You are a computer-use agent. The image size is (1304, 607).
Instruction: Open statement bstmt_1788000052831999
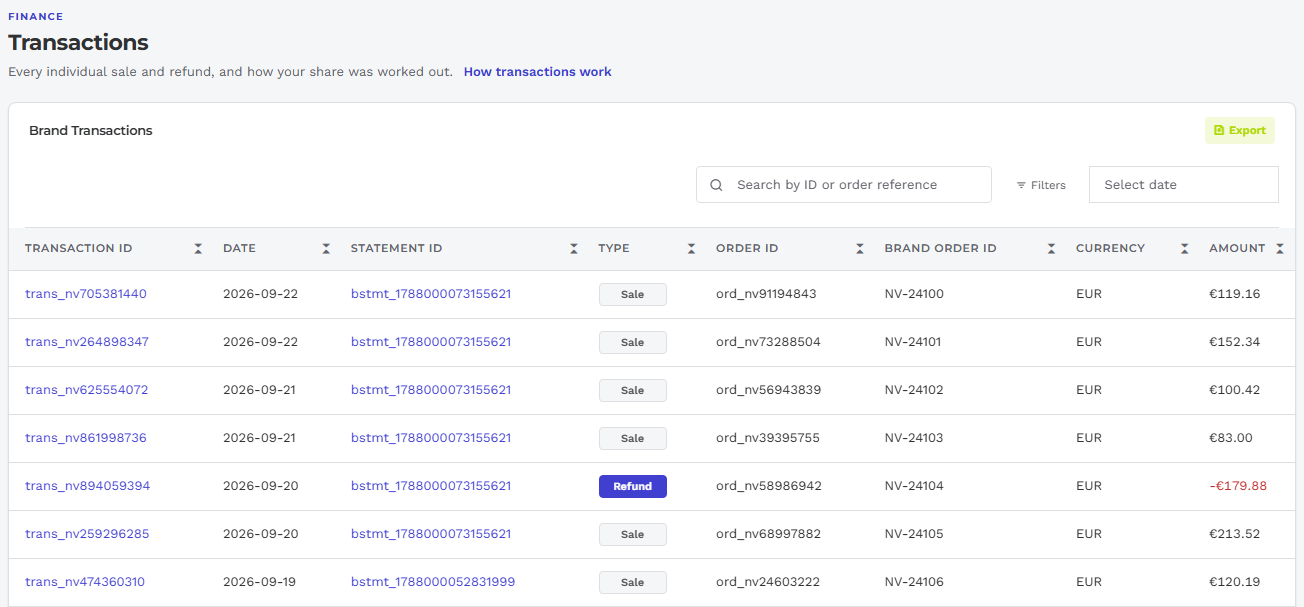point(433,582)
